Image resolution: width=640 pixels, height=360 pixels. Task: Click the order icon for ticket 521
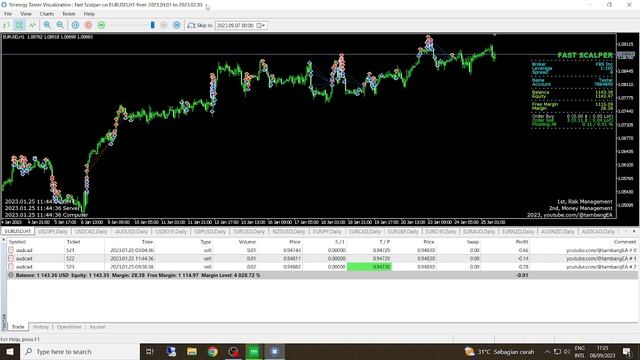(11, 250)
